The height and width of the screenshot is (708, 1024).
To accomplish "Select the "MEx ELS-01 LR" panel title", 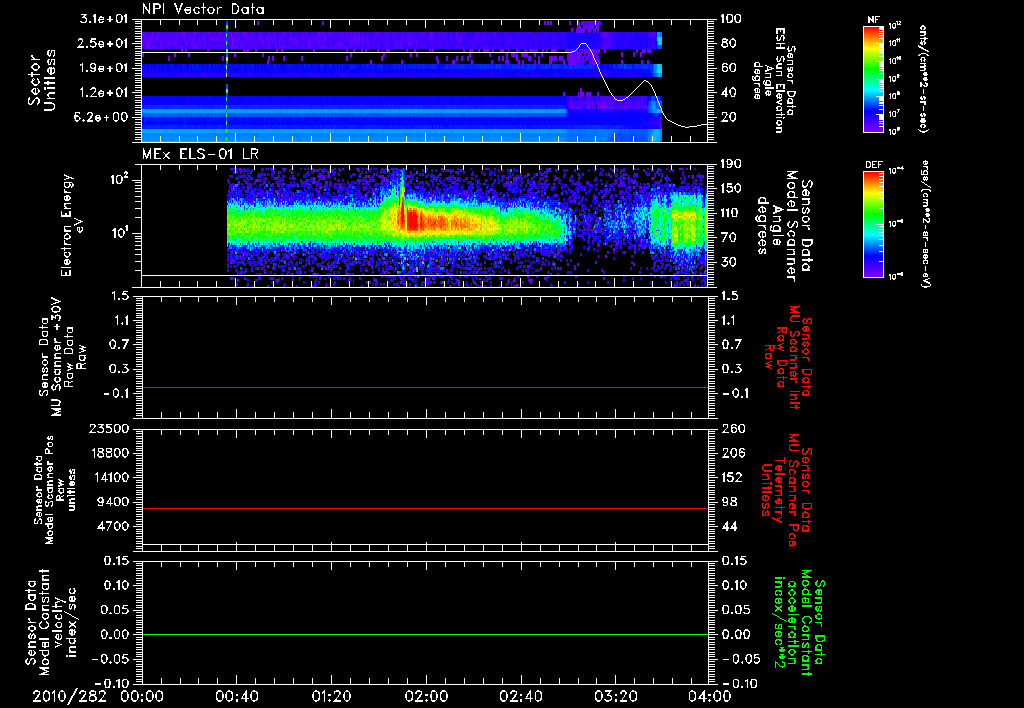I will pos(198,154).
